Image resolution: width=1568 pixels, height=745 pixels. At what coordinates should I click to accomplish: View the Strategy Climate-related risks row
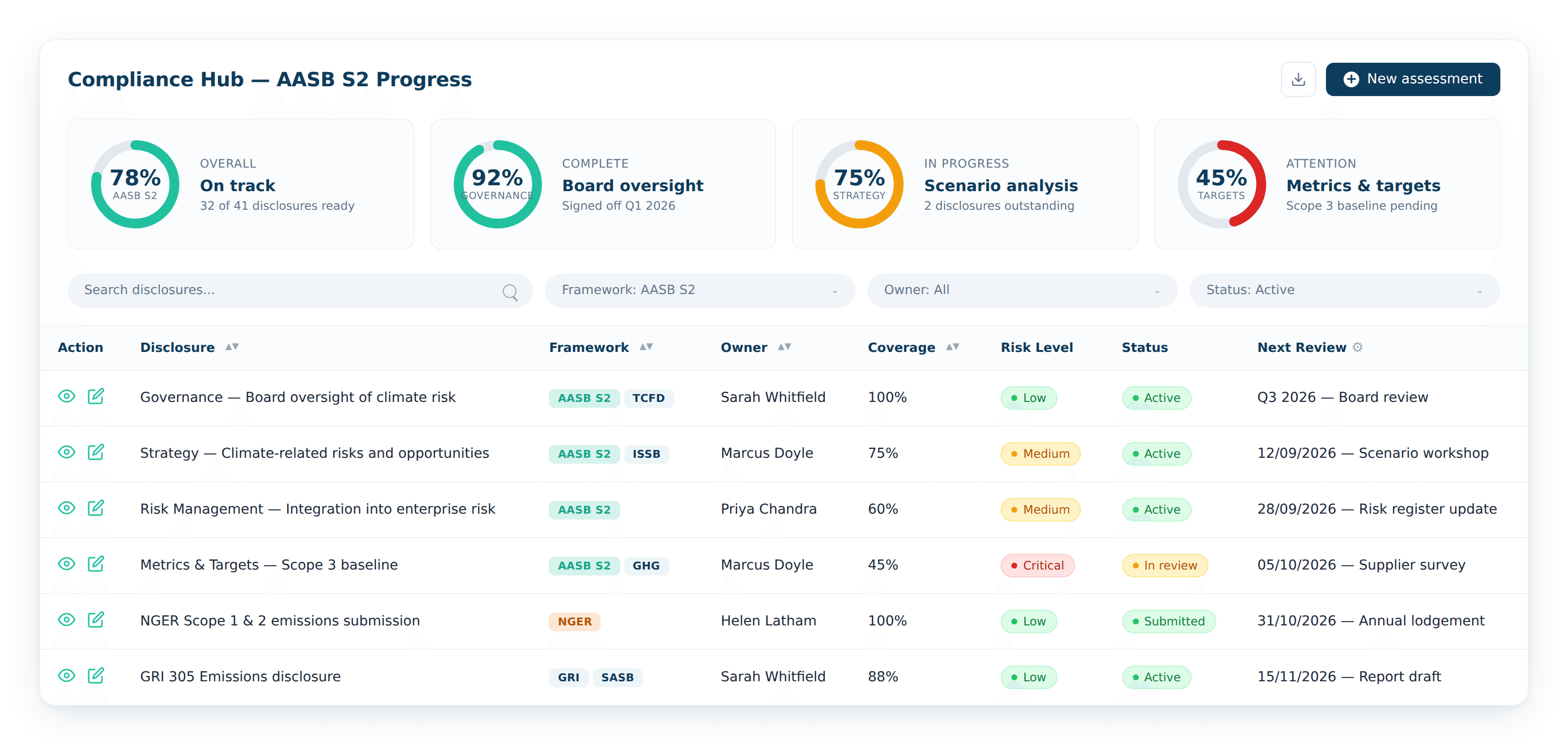pyautogui.click(x=66, y=452)
